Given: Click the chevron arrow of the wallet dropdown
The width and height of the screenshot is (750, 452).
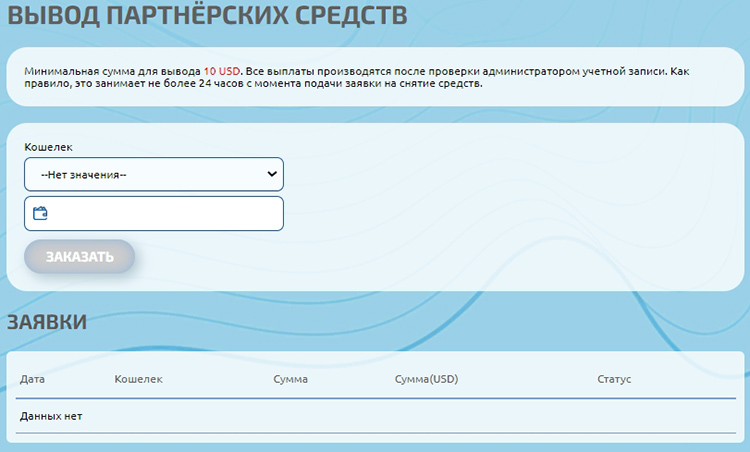Looking at the screenshot, I should 271,174.
